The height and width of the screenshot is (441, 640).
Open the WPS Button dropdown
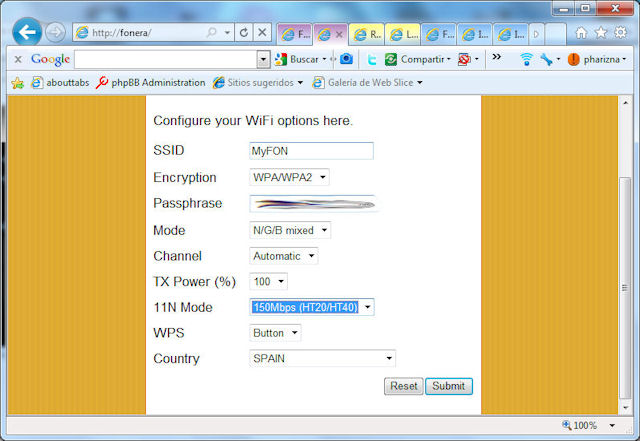coord(275,333)
